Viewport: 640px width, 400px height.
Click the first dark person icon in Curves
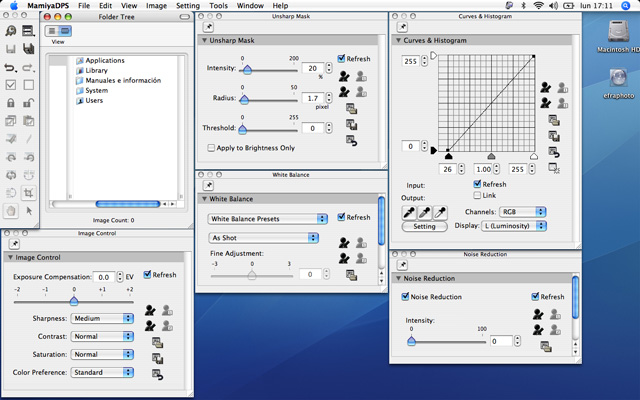pyautogui.click(x=546, y=87)
